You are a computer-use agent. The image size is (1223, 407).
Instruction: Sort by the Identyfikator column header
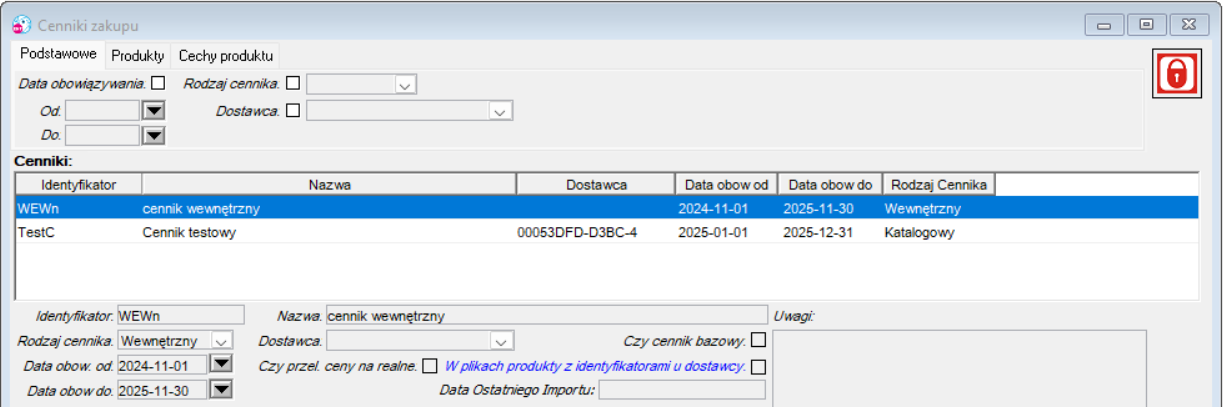tap(79, 184)
